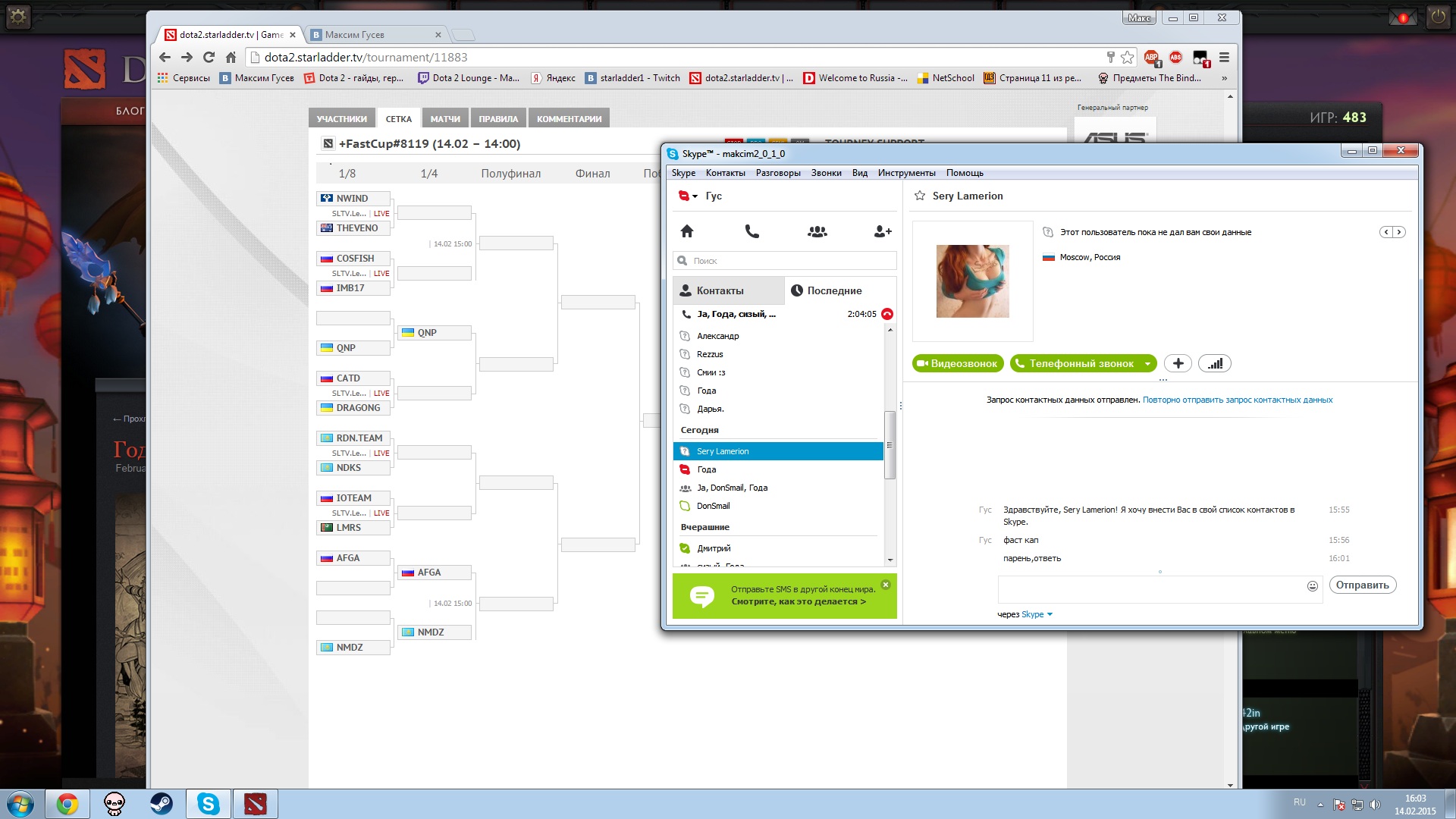Open the Skype dial pad phone icon

[752, 231]
